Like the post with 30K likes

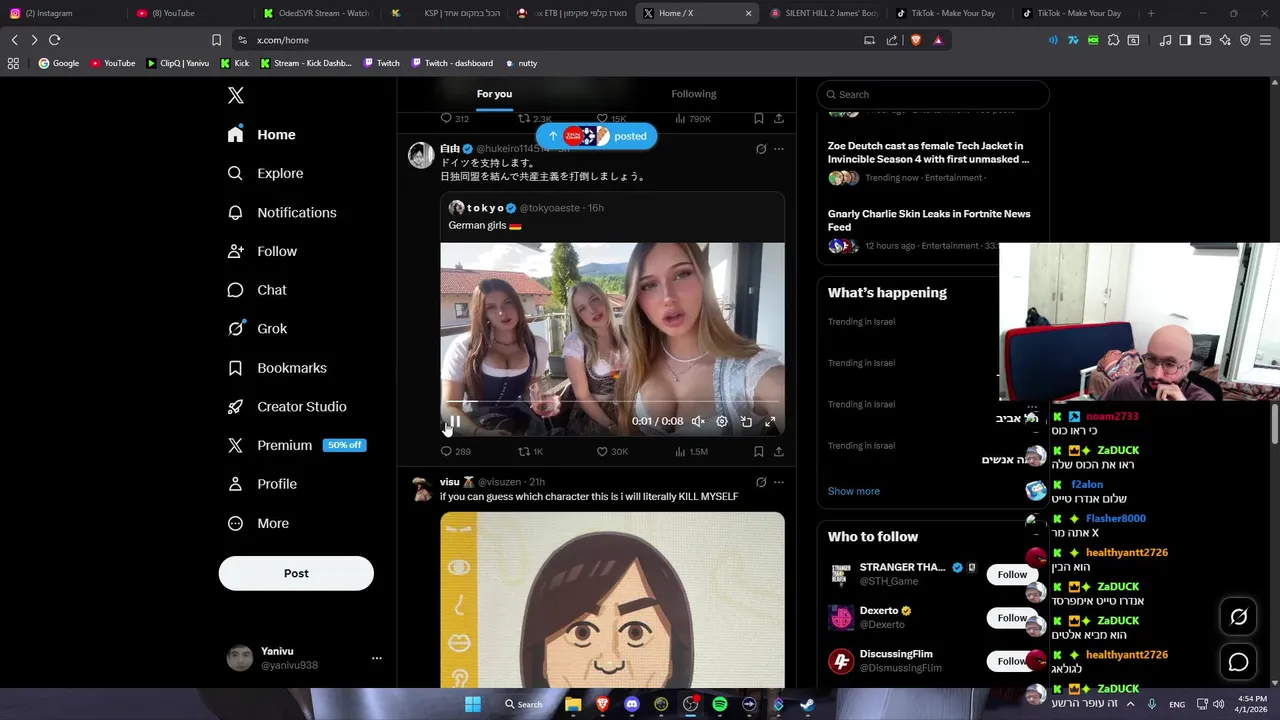pos(612,452)
